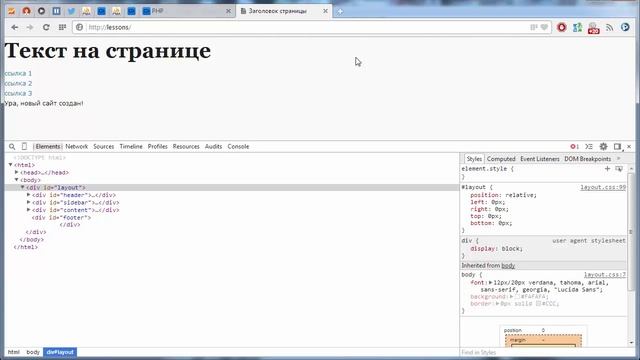This screenshot has width=640, height=360.
Task: Collapse the div id="layout" node
Action: [23, 187]
